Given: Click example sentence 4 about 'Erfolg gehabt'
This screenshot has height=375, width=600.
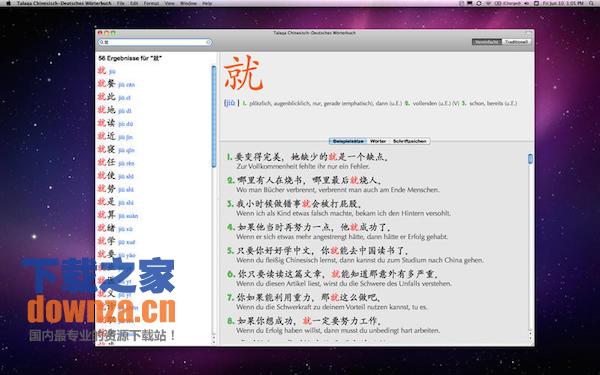Looking at the screenshot, I should coord(337,232).
